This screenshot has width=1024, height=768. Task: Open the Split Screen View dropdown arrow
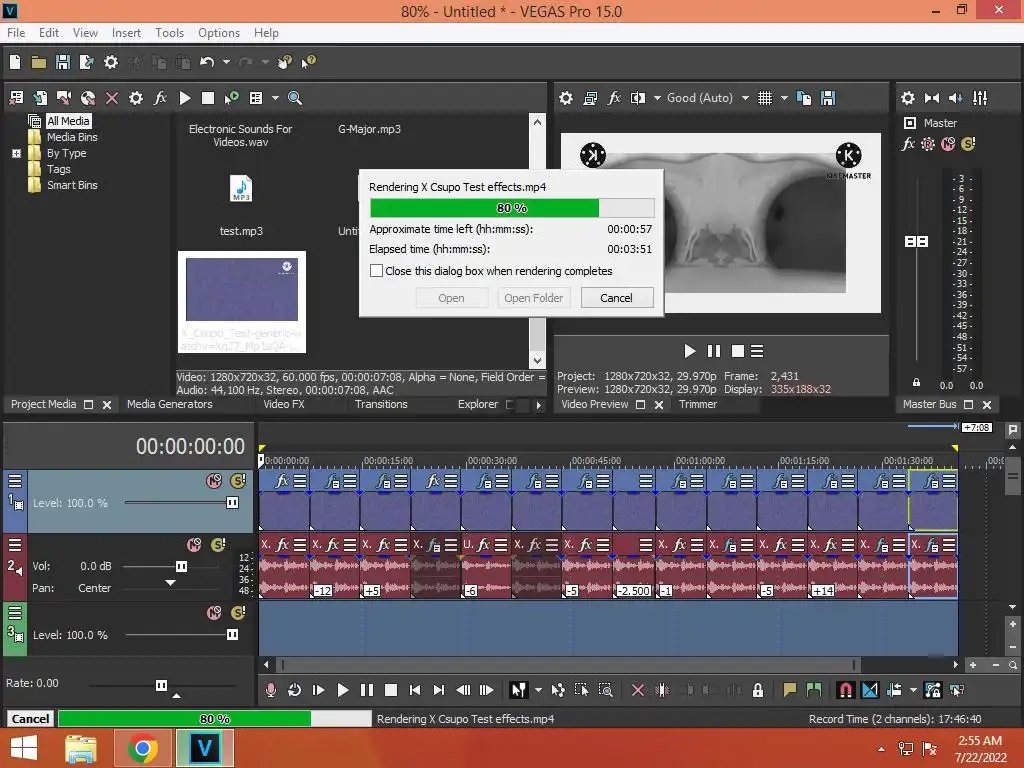[x=657, y=98]
